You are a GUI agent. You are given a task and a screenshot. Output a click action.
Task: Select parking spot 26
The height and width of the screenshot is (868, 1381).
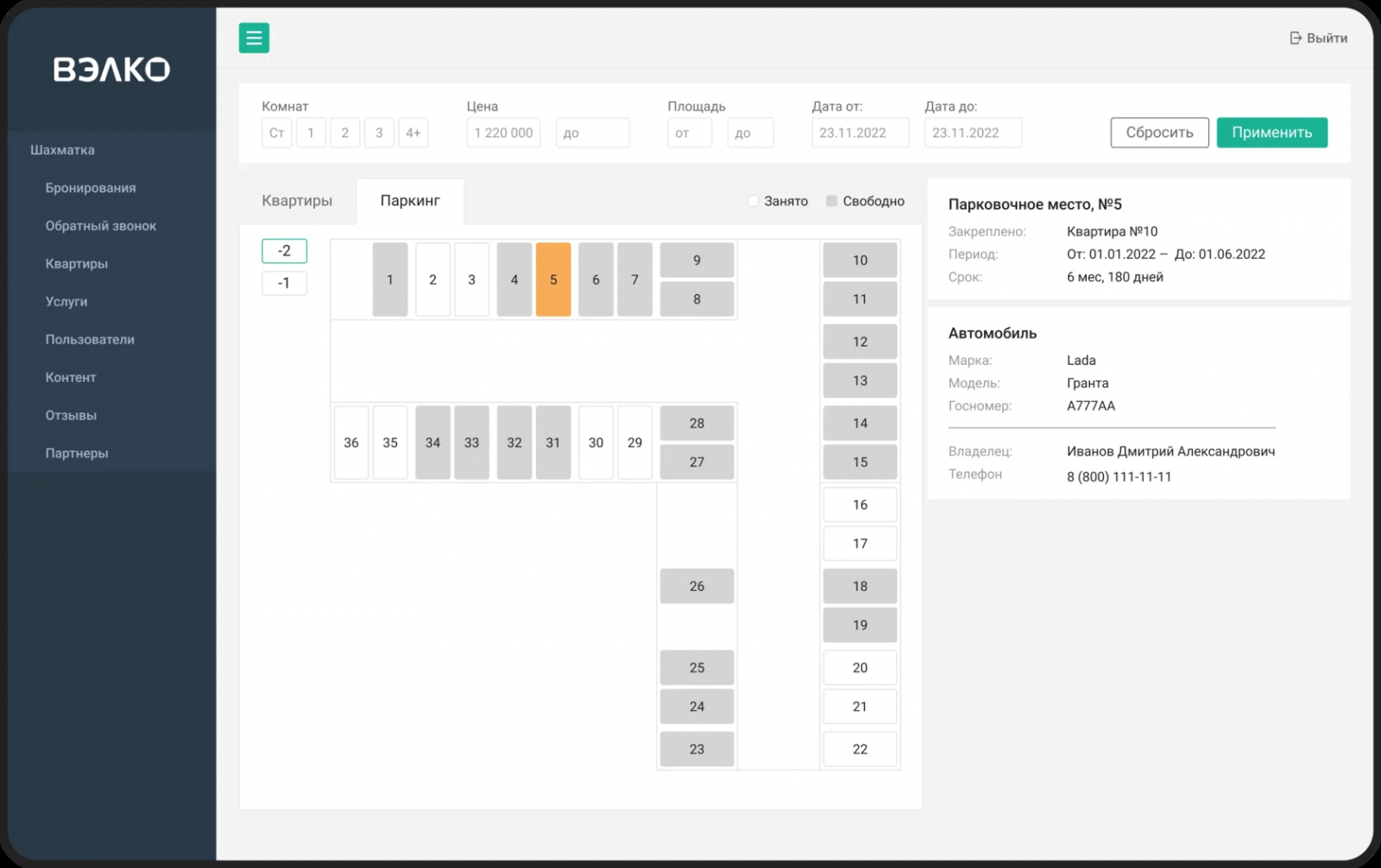point(697,587)
